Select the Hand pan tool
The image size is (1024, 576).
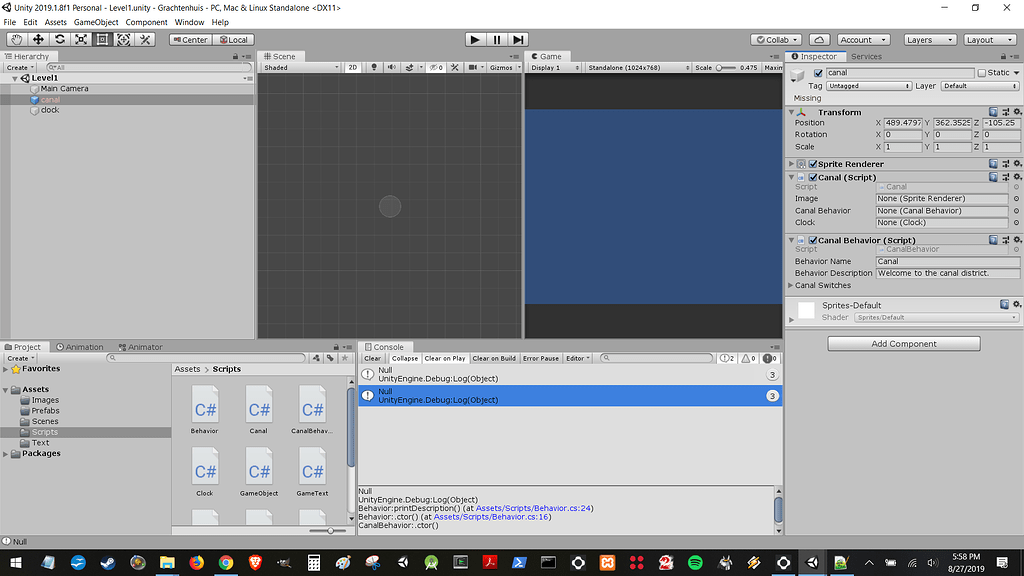(15, 39)
